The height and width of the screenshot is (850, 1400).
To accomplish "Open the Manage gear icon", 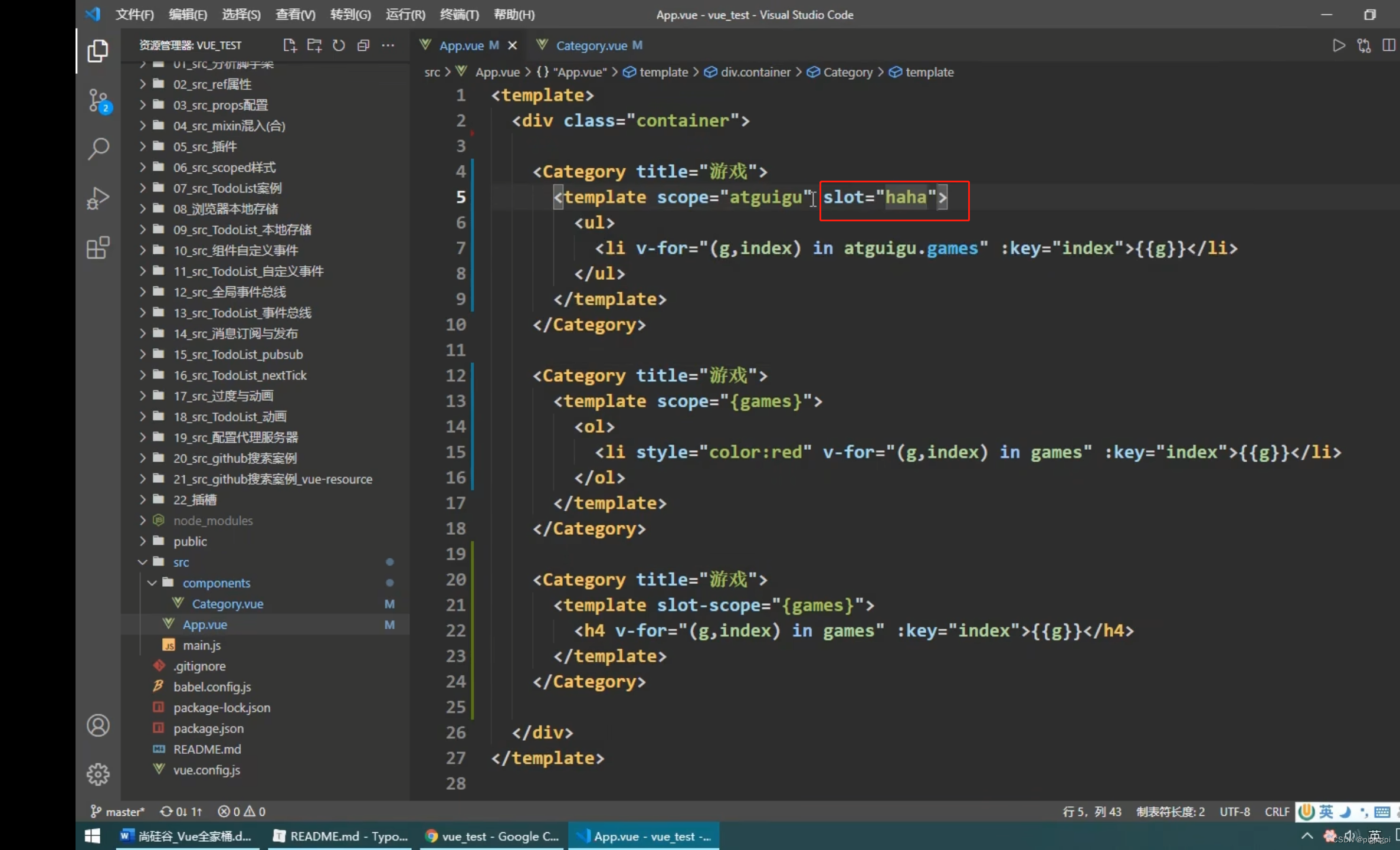I will pos(98,774).
